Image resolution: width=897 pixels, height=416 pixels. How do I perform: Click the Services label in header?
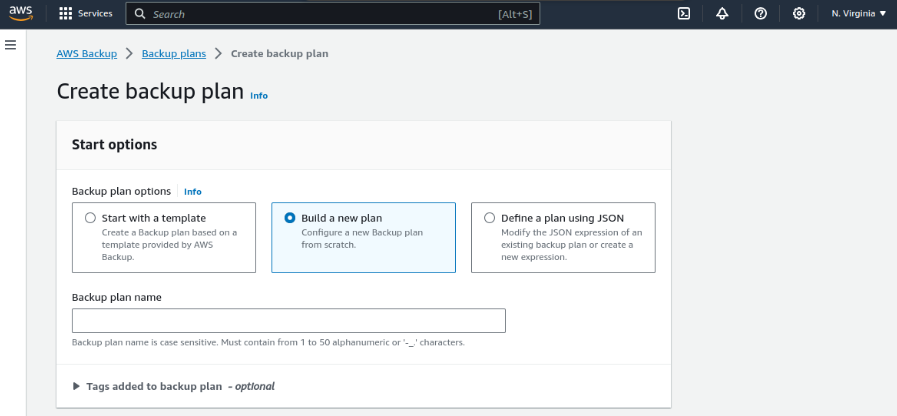(x=95, y=14)
